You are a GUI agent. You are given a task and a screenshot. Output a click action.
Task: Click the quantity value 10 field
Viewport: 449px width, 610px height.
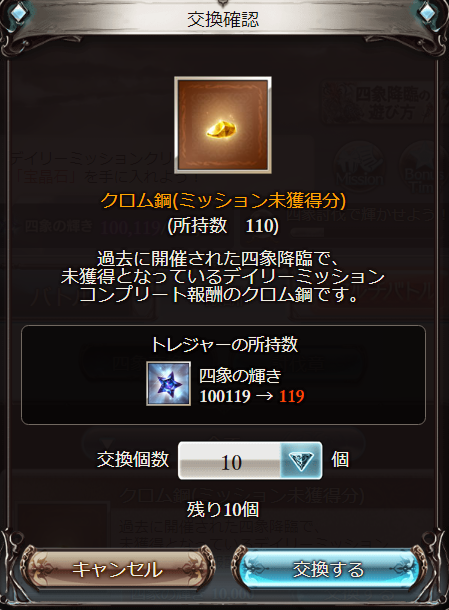pos(230,461)
